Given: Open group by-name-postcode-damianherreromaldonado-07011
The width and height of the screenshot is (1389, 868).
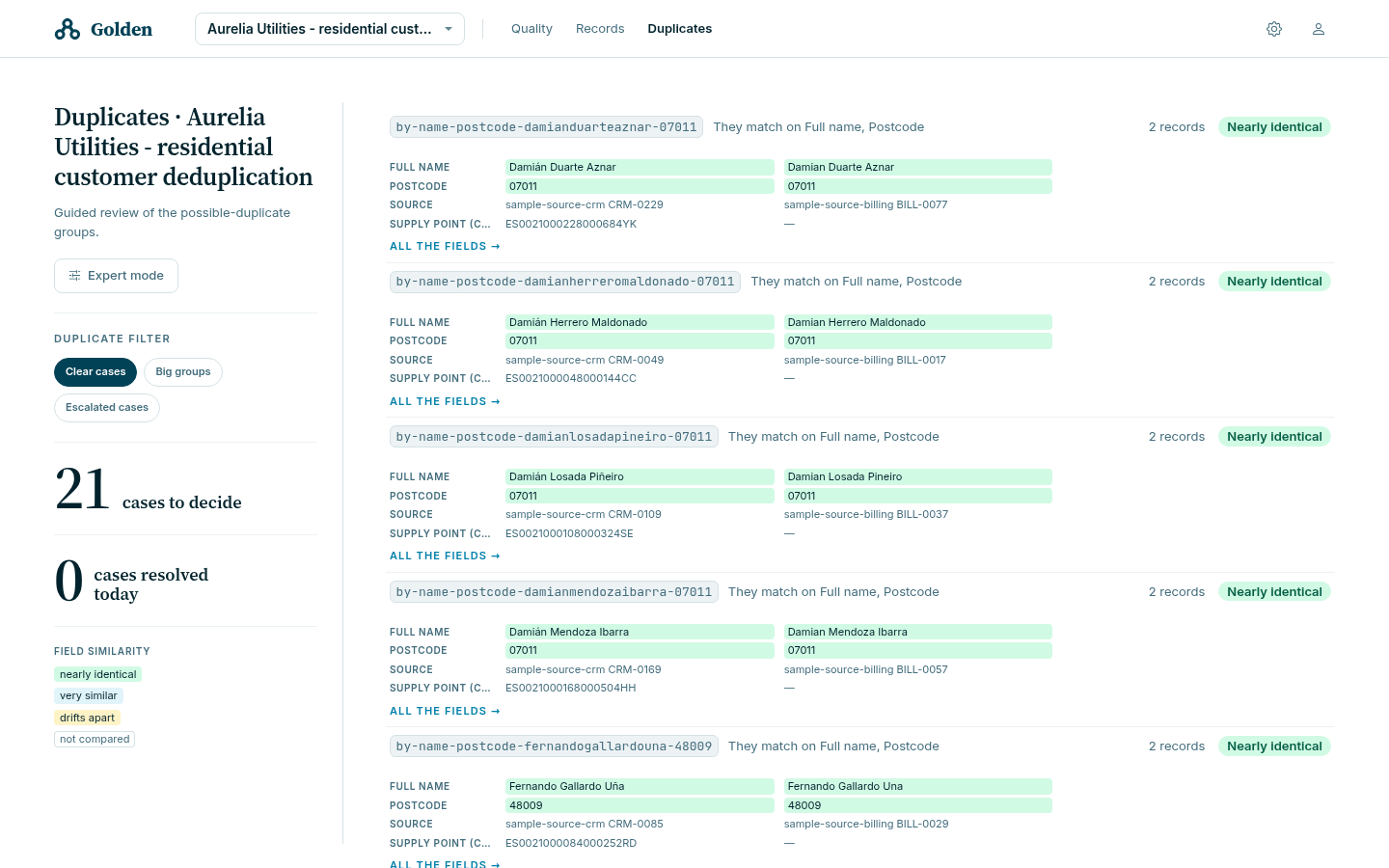Looking at the screenshot, I should click(x=565, y=282).
